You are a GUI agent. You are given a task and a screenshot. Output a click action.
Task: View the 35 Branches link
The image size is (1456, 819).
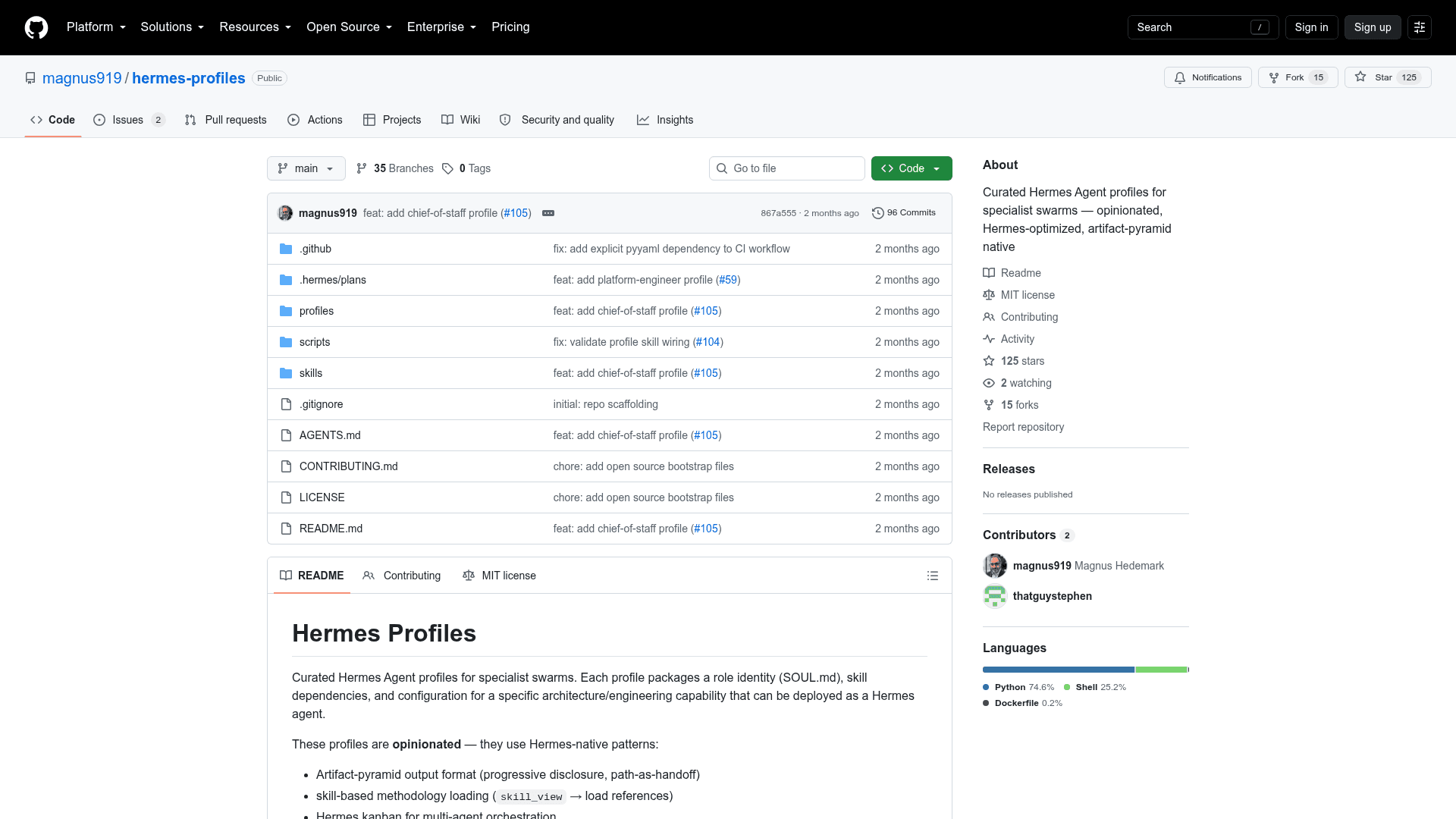pyautogui.click(x=395, y=168)
